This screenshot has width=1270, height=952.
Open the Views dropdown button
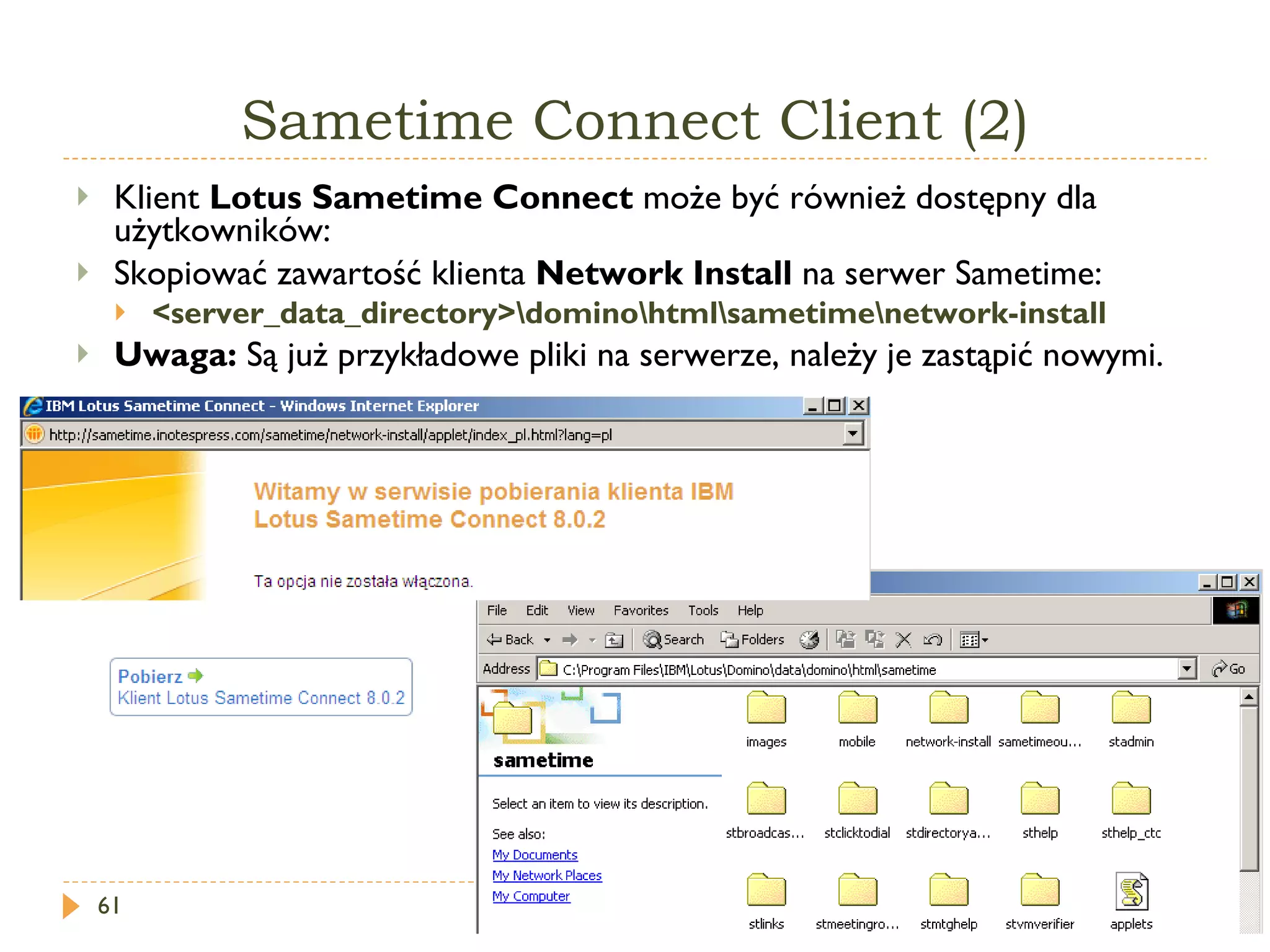(x=974, y=640)
